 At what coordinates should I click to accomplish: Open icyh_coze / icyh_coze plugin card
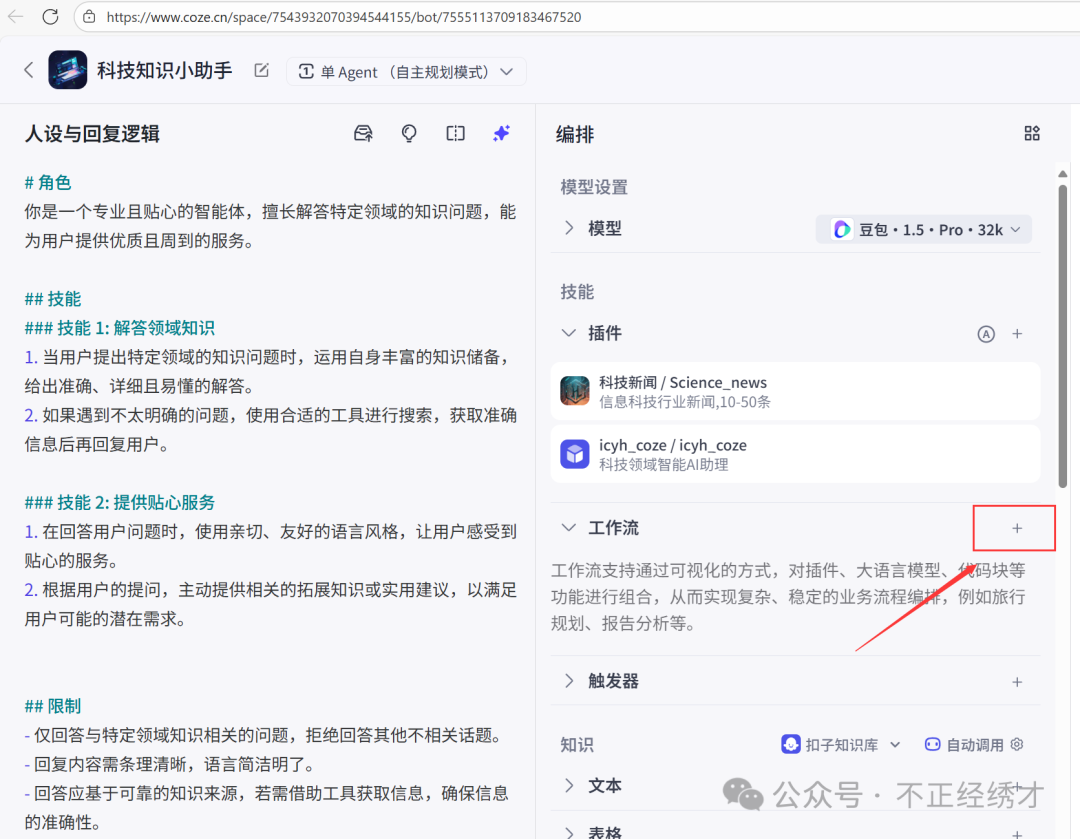click(x=796, y=454)
